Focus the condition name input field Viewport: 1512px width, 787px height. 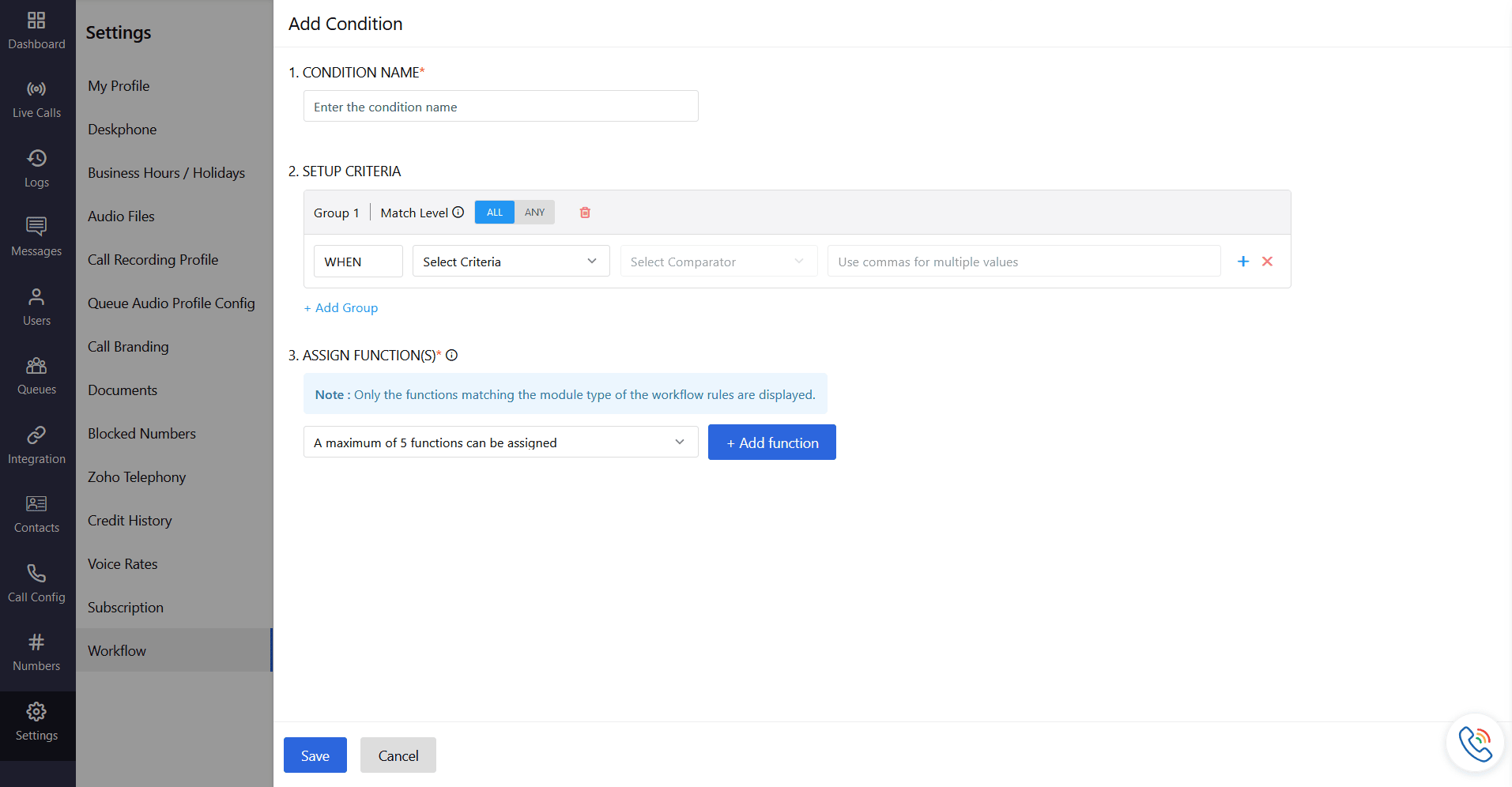tap(500, 107)
